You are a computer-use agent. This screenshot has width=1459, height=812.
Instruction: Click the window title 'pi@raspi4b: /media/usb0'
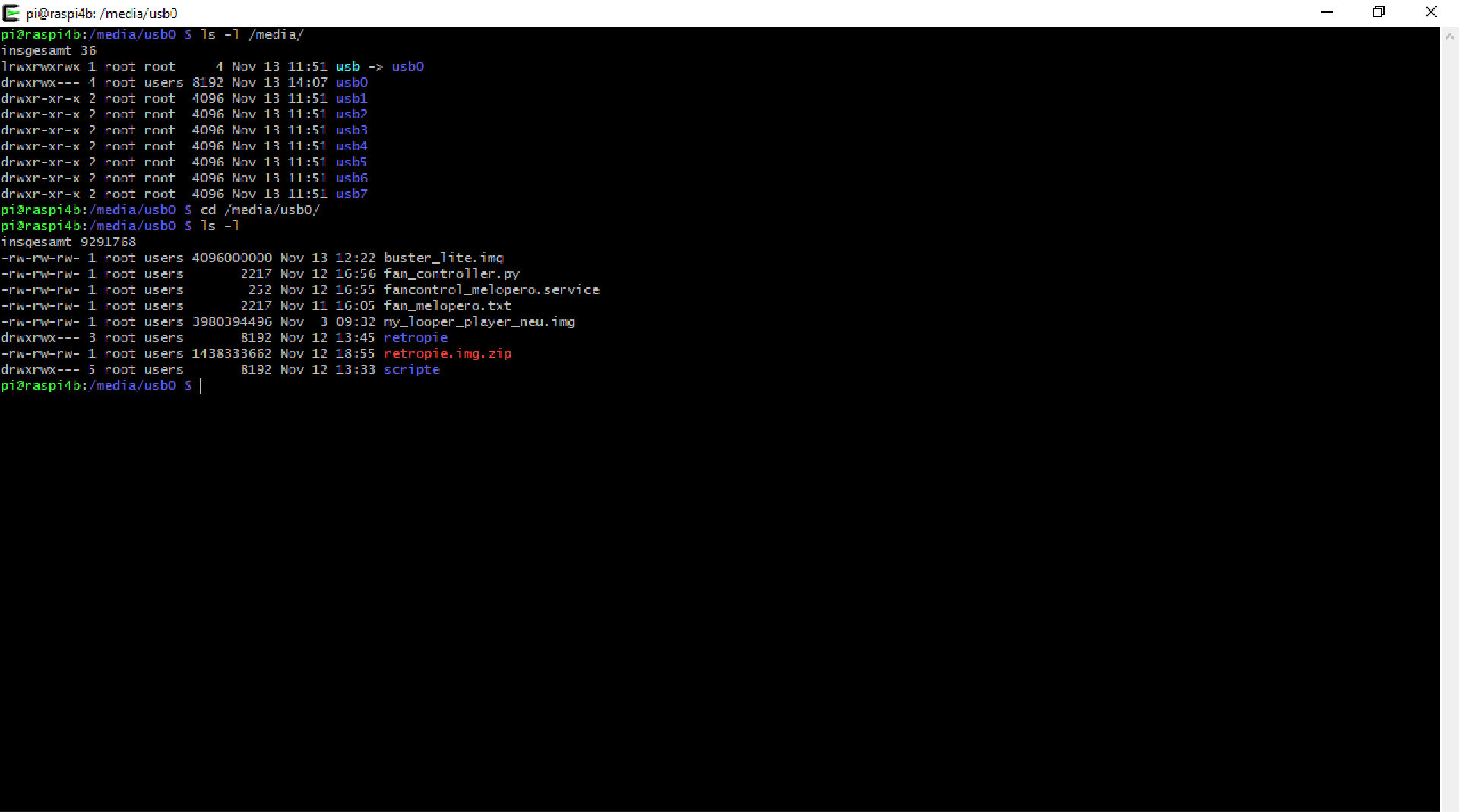[102, 14]
